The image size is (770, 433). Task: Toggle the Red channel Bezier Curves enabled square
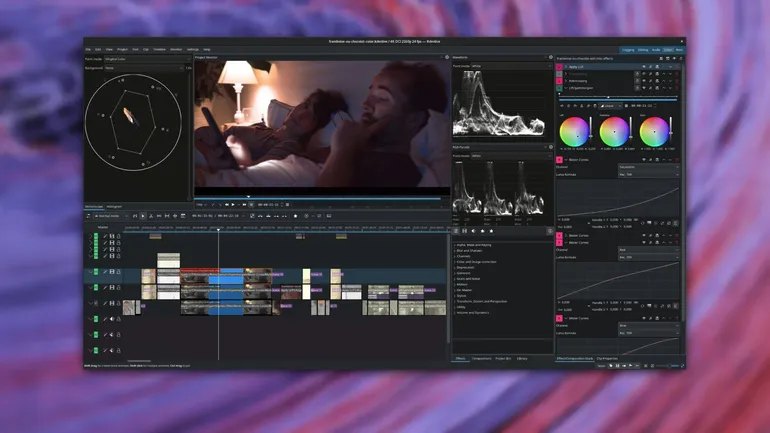[559, 243]
